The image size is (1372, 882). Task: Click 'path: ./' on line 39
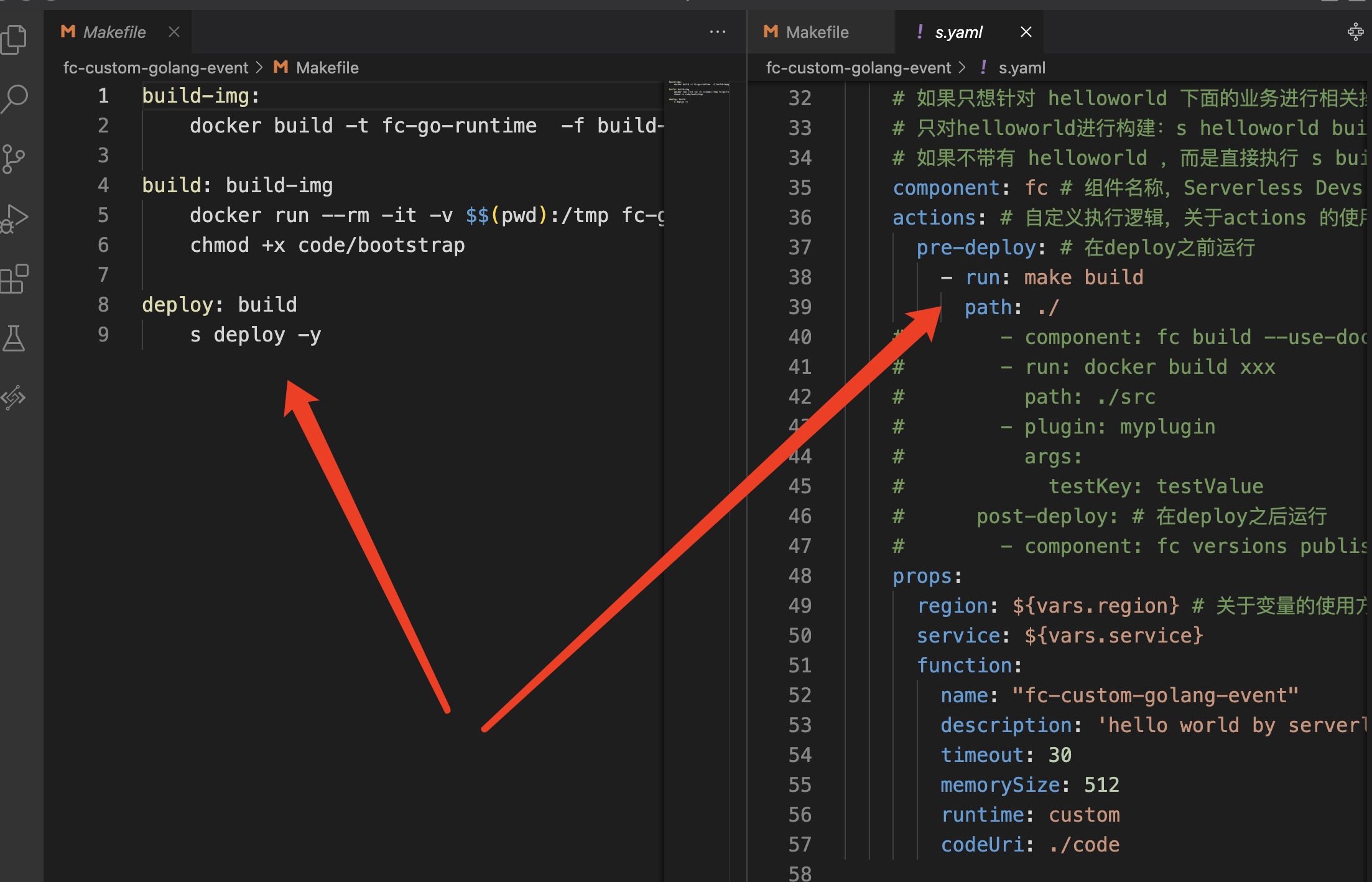[1012, 307]
